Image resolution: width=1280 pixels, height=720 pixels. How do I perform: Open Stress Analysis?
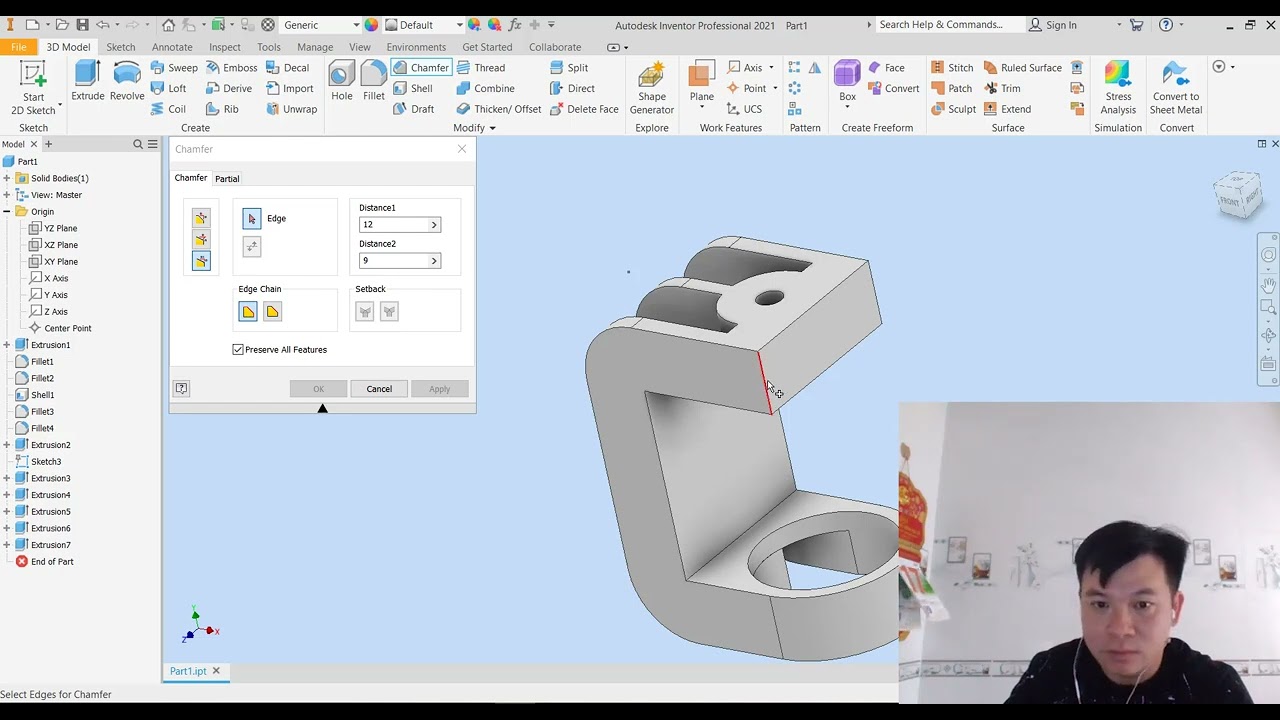1118,88
